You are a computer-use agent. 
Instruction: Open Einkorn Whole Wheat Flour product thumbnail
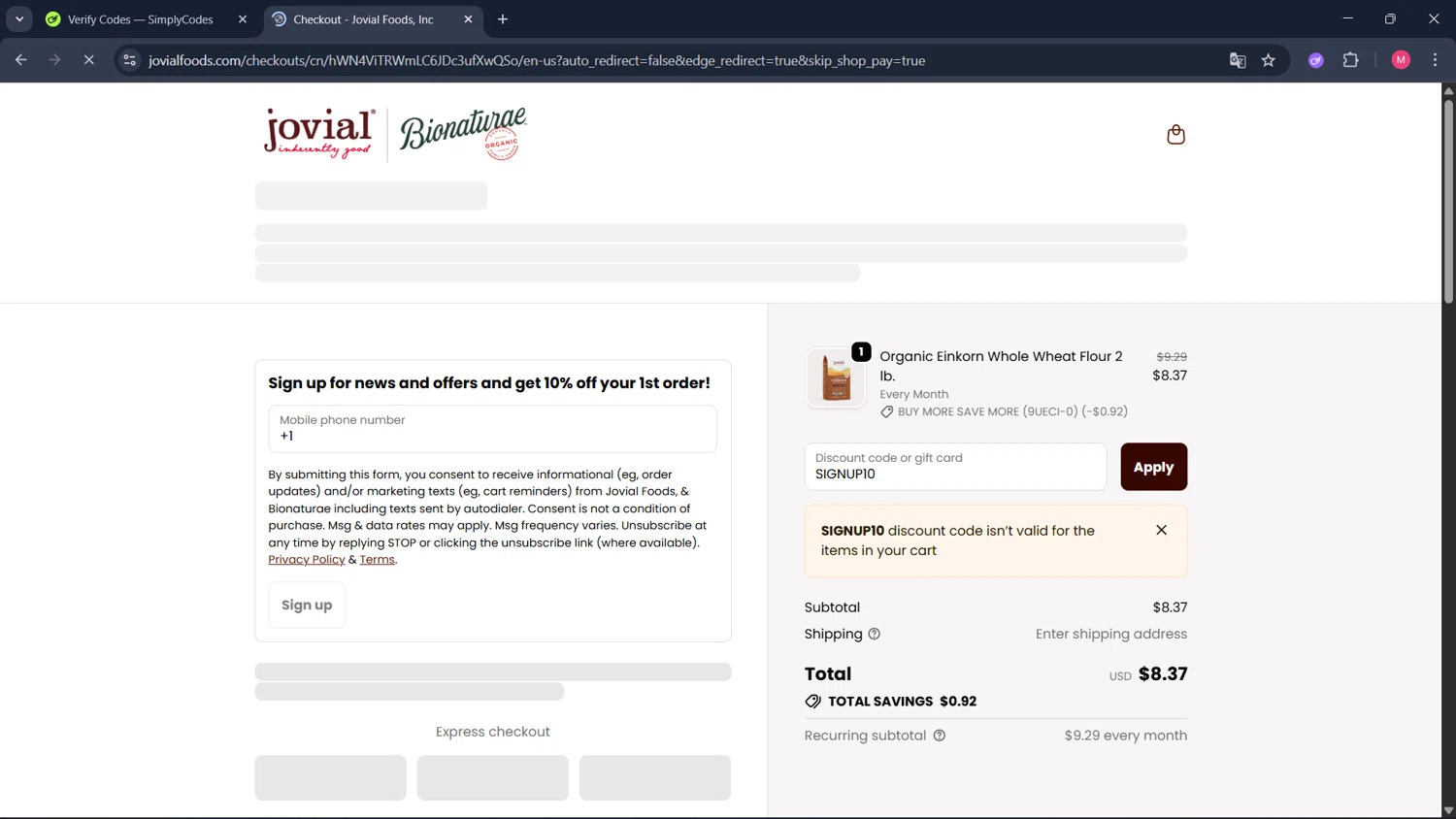point(836,377)
